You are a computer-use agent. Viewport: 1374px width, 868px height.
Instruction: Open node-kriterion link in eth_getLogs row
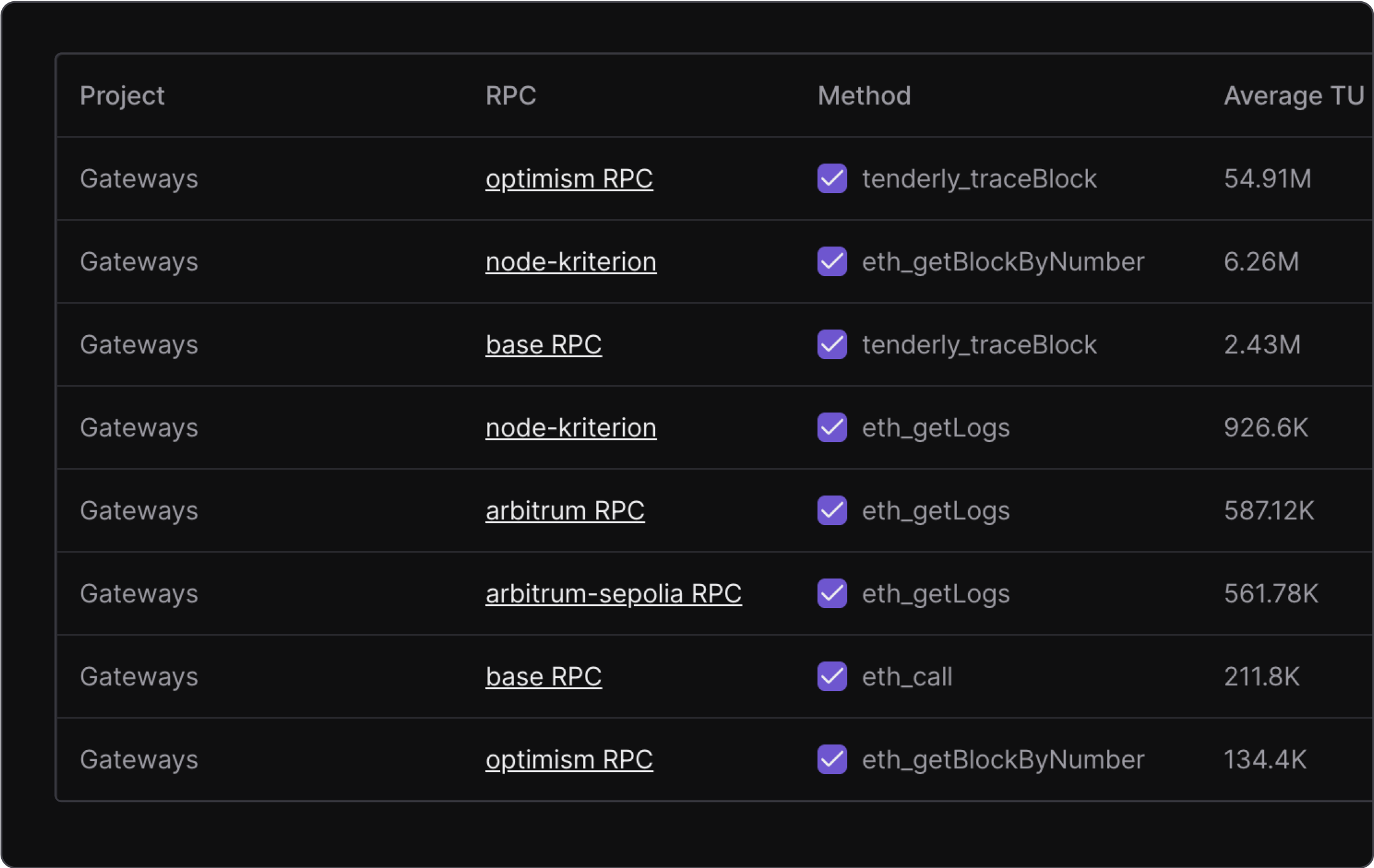click(571, 428)
